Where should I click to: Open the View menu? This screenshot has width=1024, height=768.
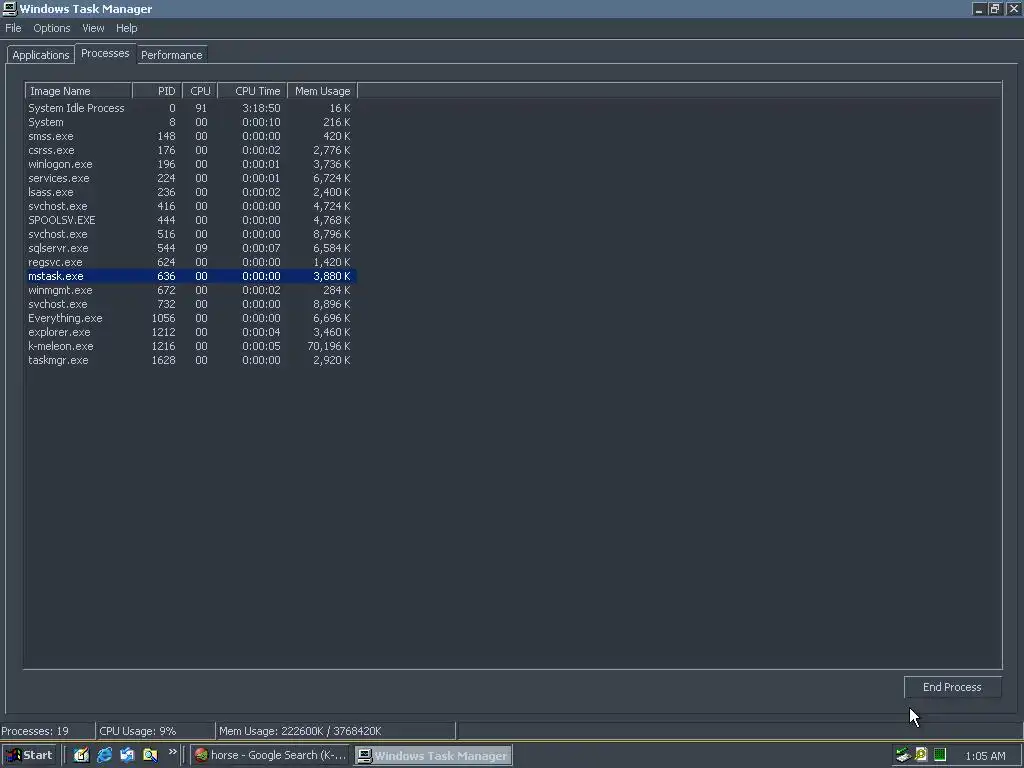pos(93,28)
